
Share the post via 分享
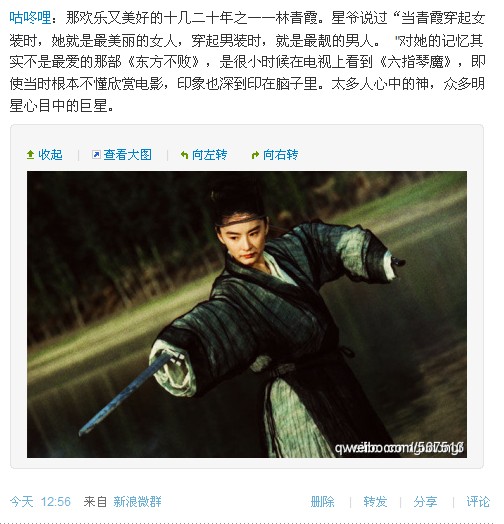point(425,502)
